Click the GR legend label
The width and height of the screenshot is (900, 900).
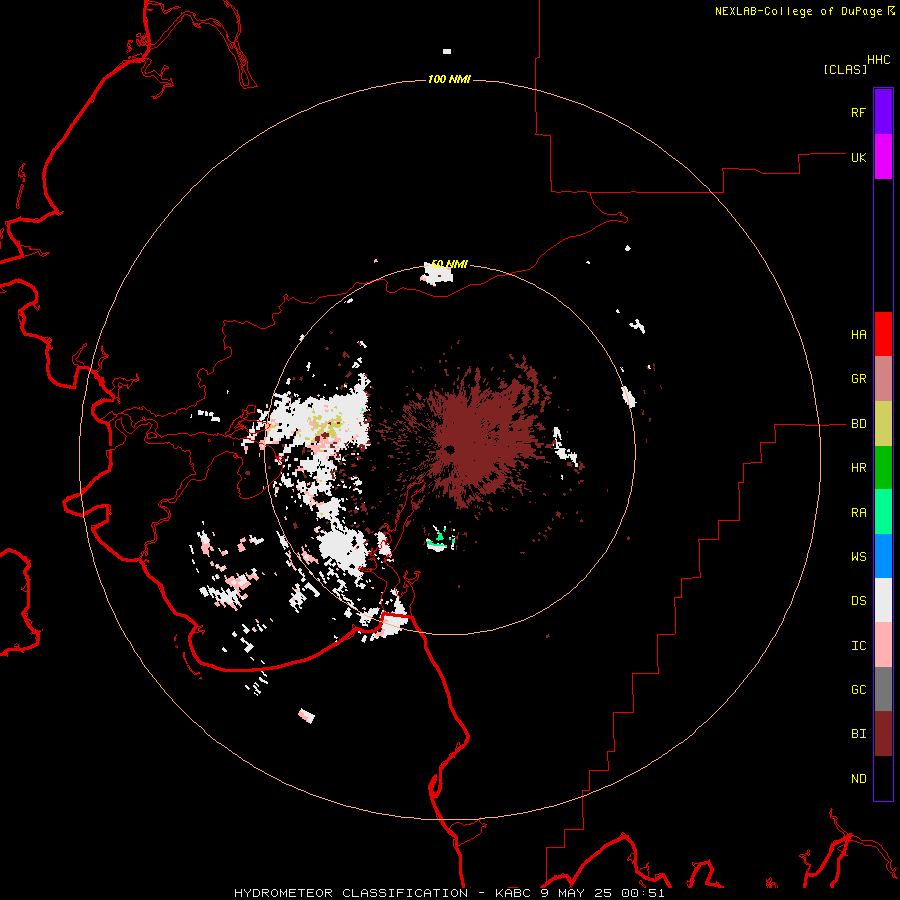point(858,379)
